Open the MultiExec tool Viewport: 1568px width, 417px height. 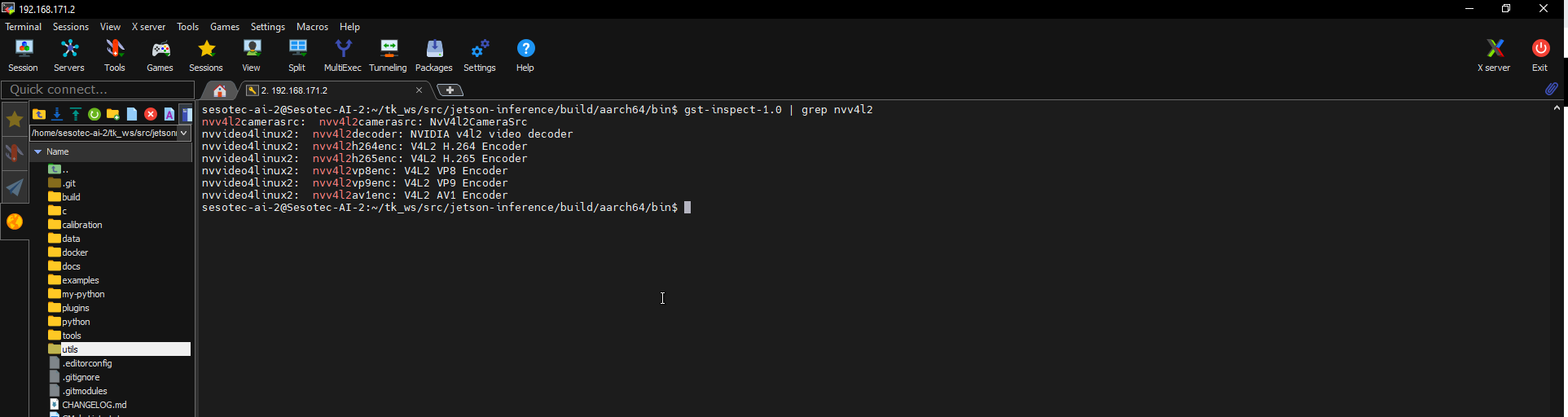click(342, 56)
